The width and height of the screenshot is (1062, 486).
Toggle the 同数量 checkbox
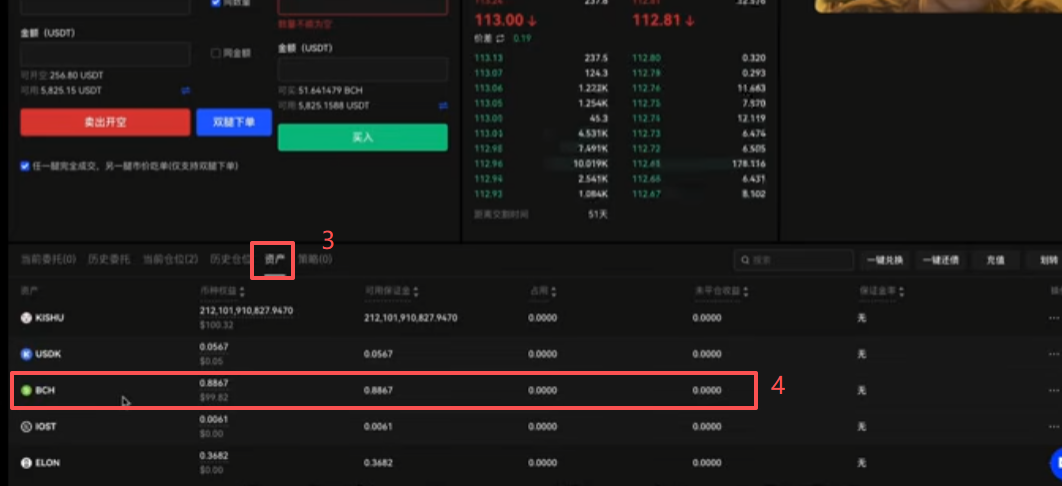coord(216,2)
